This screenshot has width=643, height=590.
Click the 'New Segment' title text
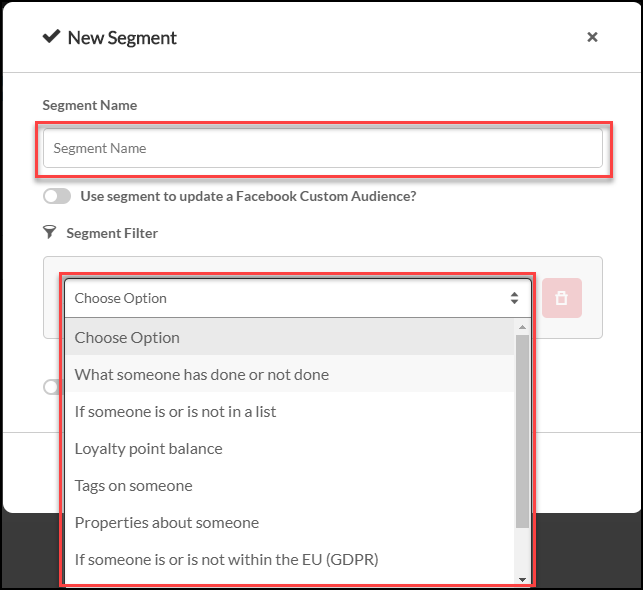(x=122, y=38)
